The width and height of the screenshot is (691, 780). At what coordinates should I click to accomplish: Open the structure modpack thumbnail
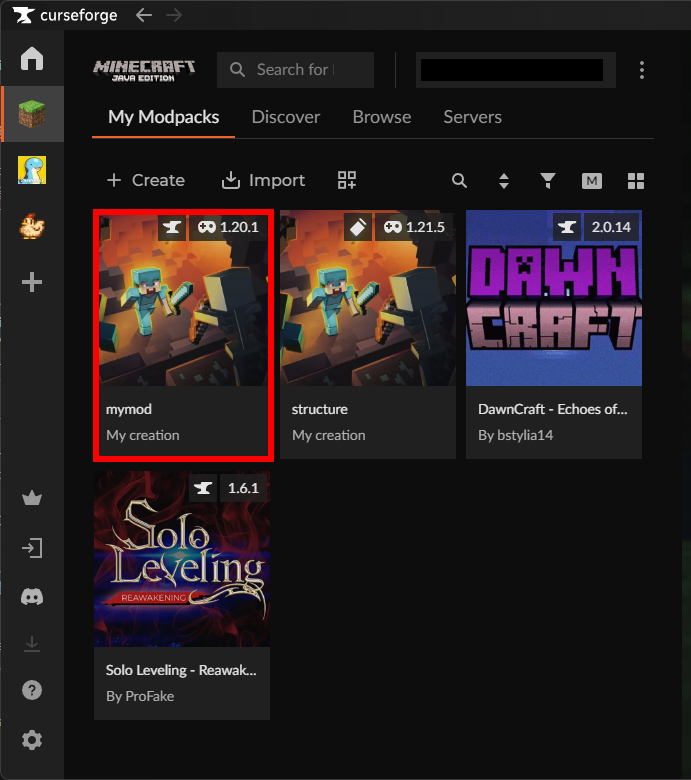click(x=368, y=298)
